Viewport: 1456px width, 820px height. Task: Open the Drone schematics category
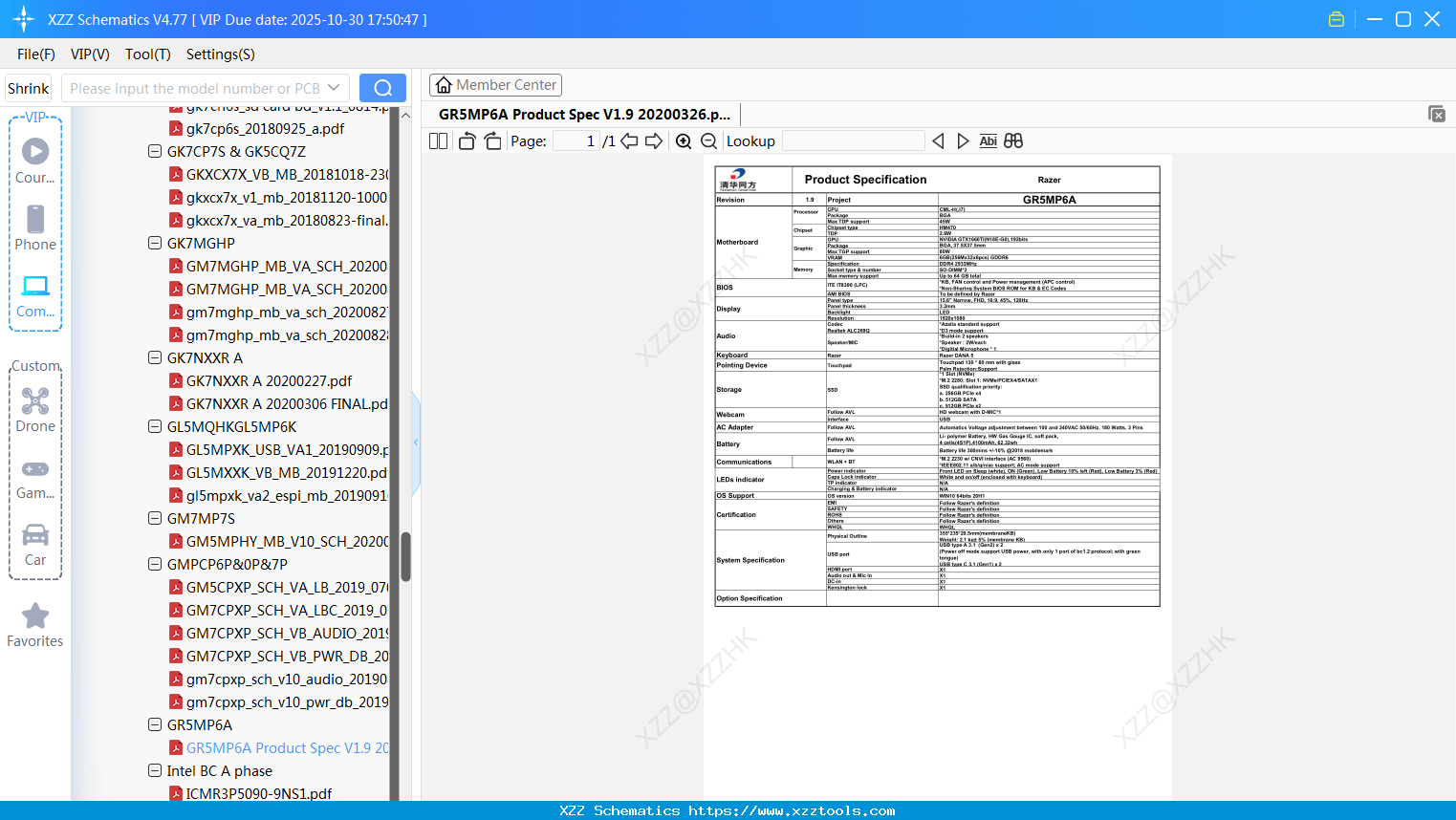(35, 409)
